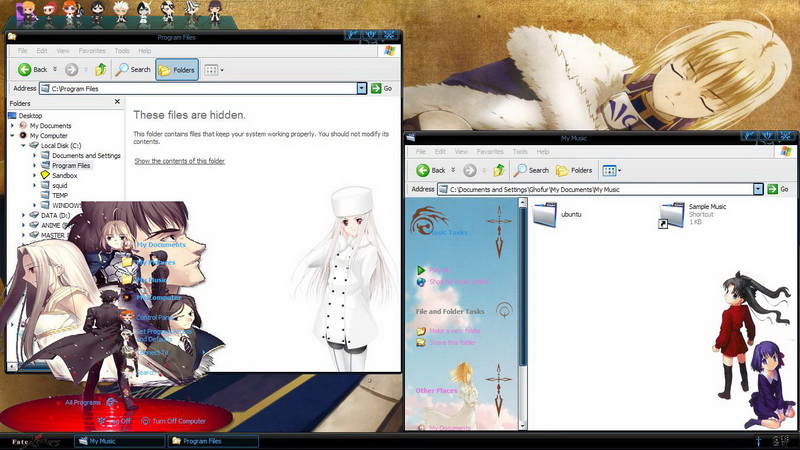This screenshot has width=800, height=450.
Task: Click Make a new folder link
Action: (455, 331)
